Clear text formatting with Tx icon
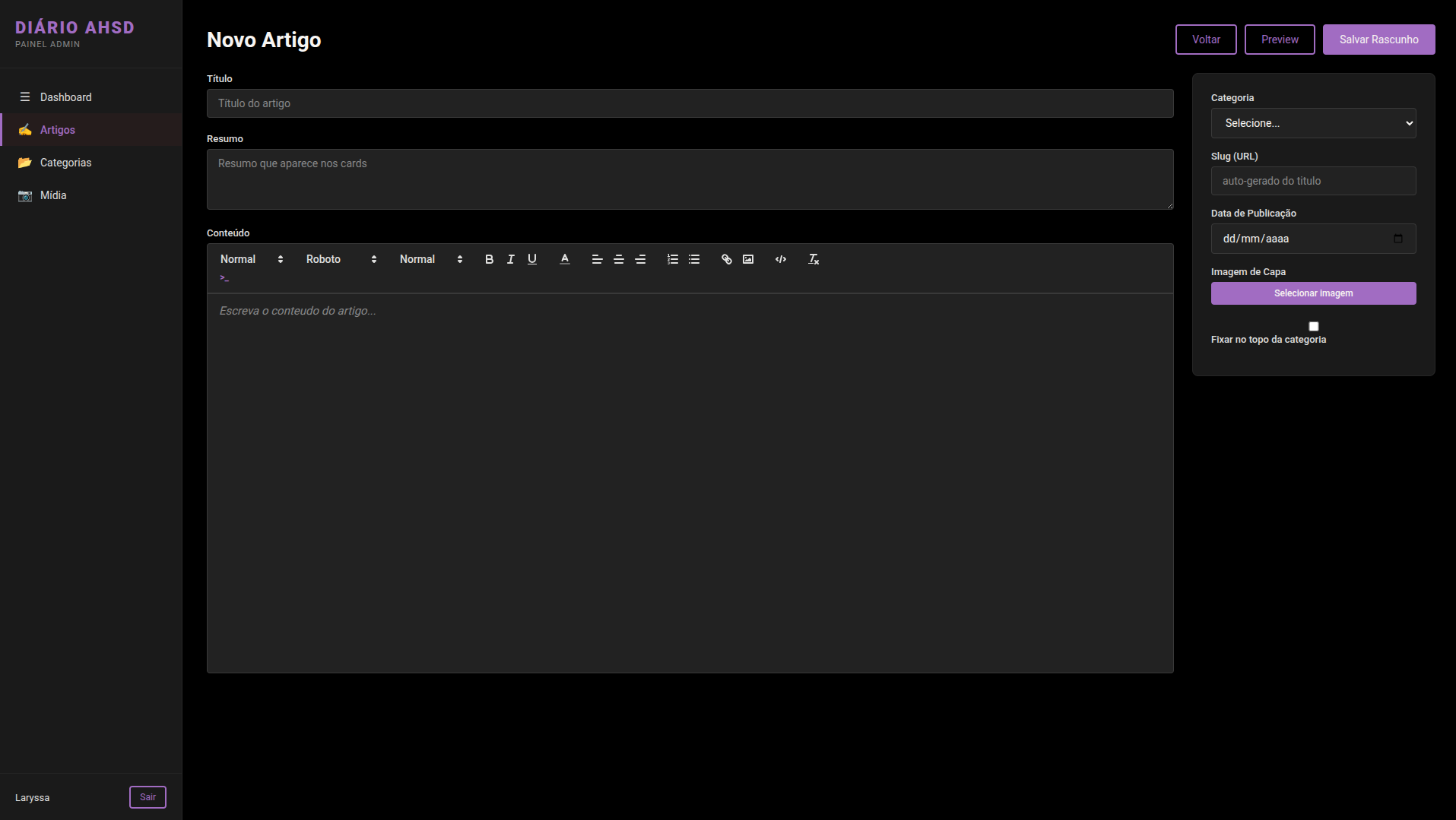The image size is (1456, 820). (814, 259)
